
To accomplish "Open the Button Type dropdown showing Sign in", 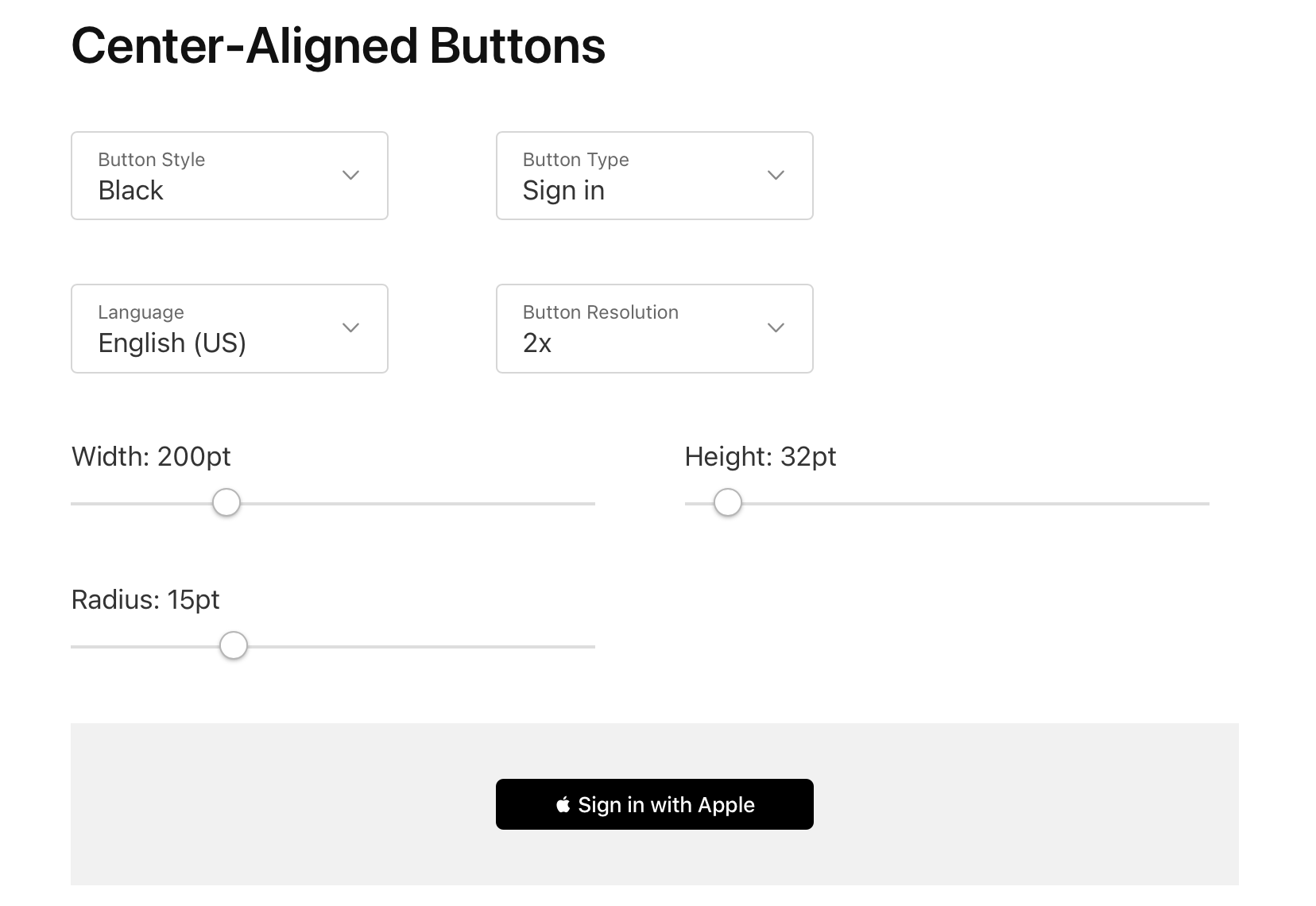I will tap(655, 176).
